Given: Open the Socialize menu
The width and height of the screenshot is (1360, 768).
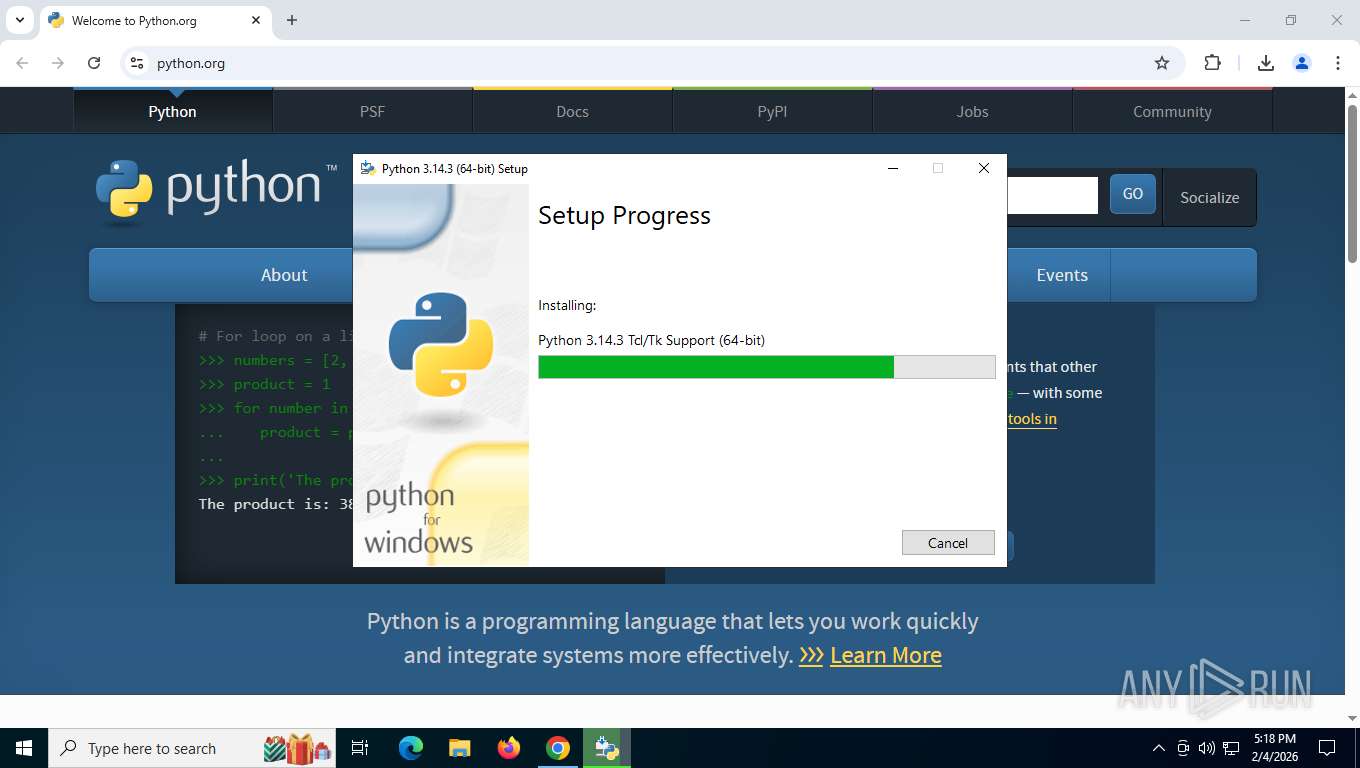Looking at the screenshot, I should click(x=1209, y=197).
